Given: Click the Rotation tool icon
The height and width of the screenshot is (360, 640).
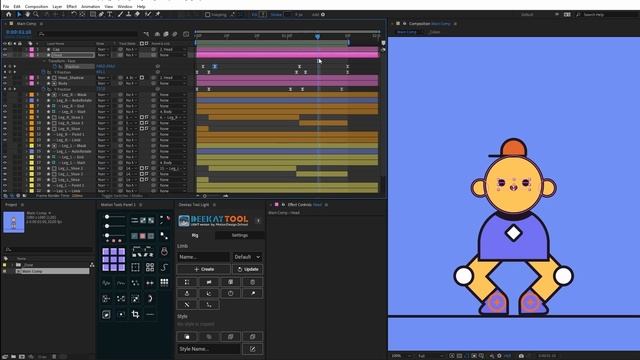Looking at the screenshot, I should (74, 14).
